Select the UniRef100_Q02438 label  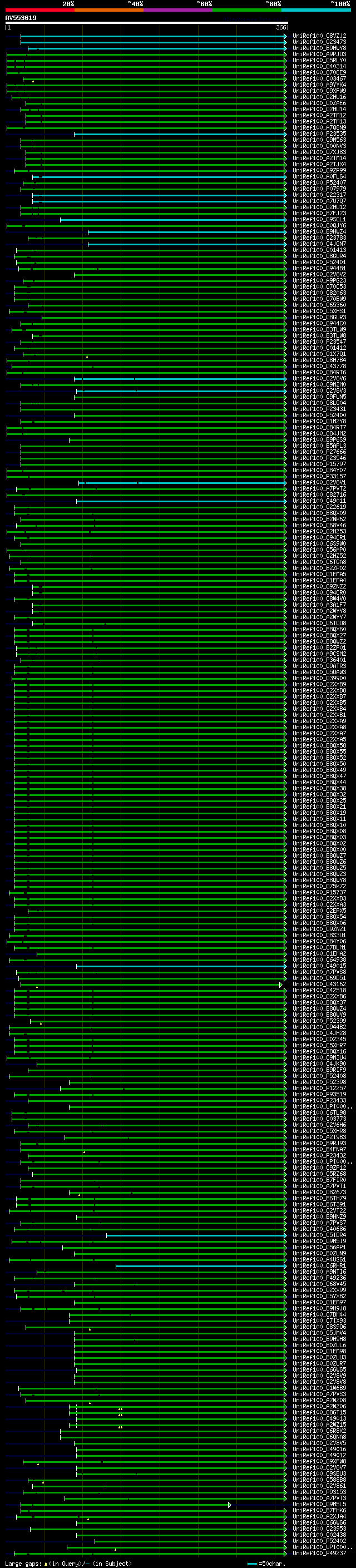(x=319, y=1535)
